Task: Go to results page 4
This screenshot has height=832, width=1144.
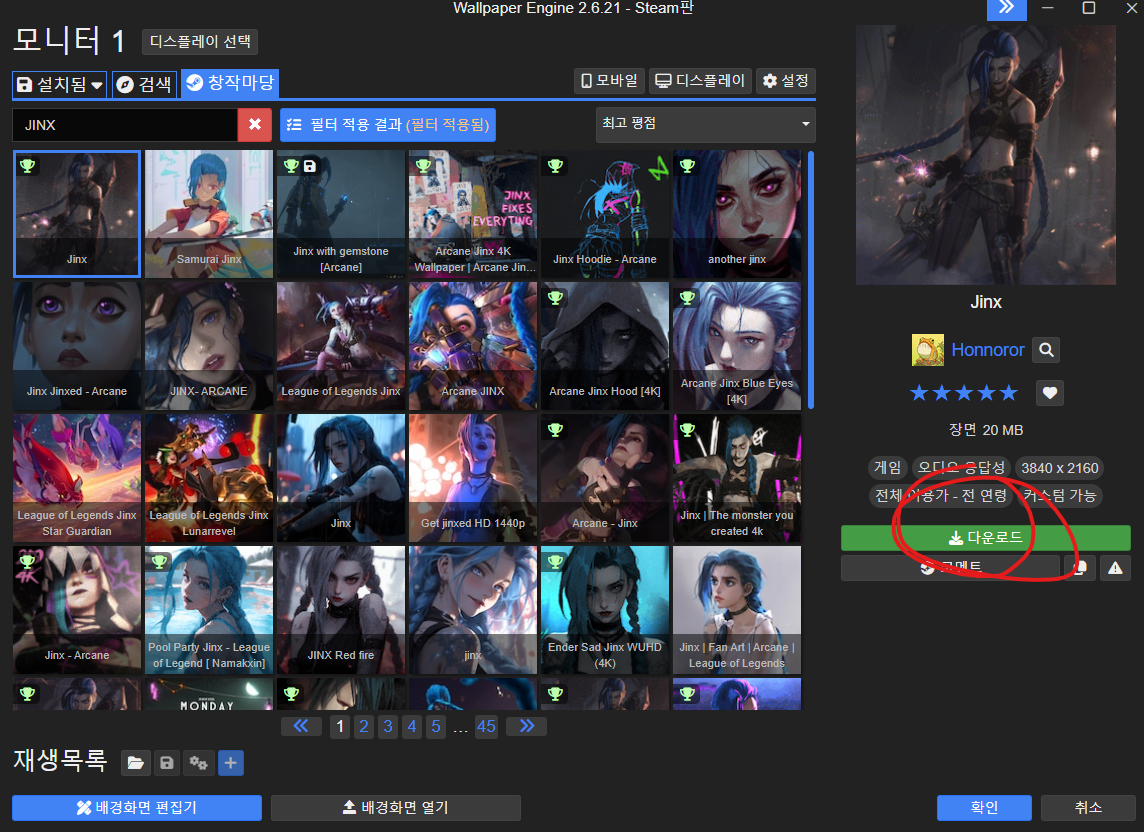Action: pos(411,726)
